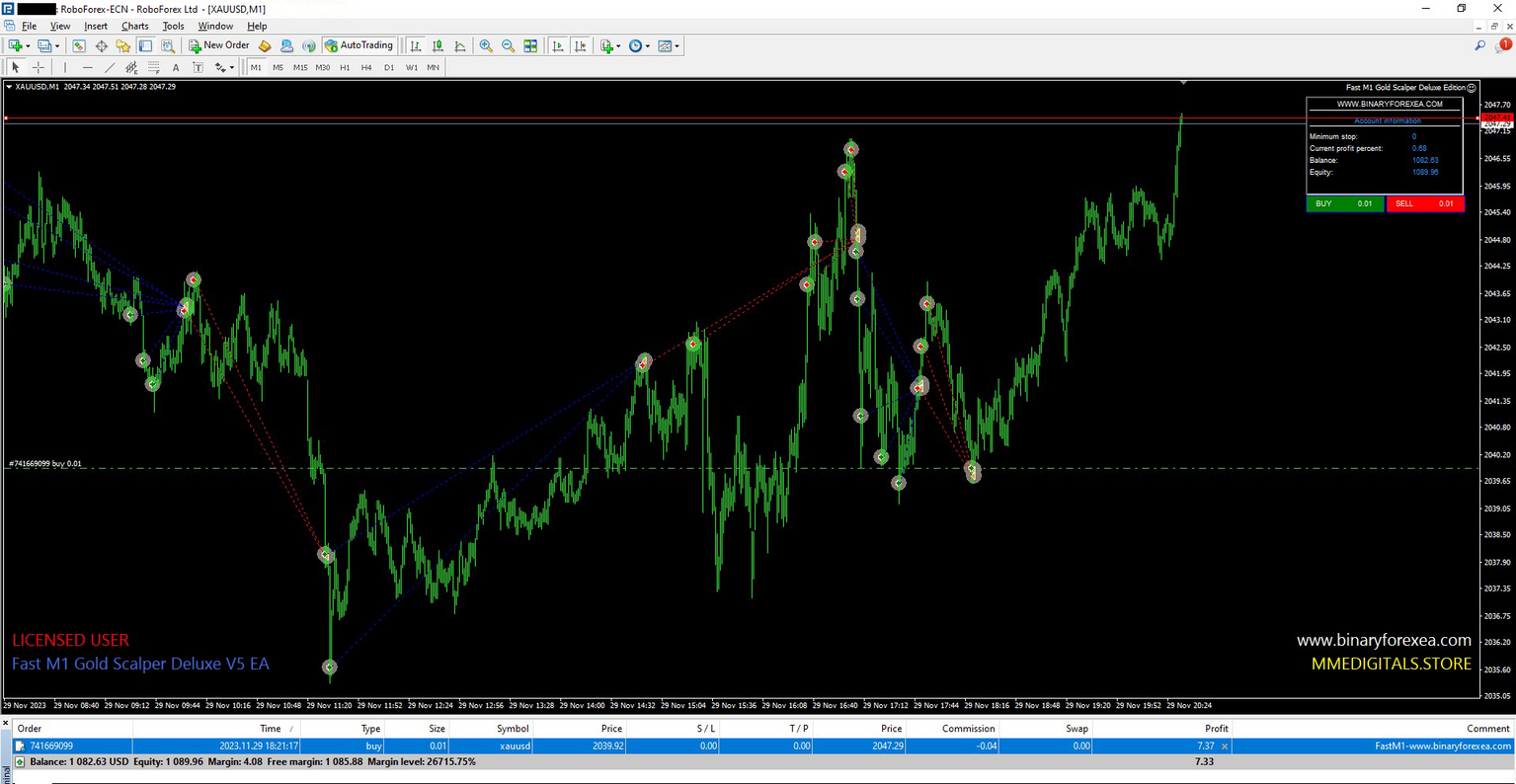The width and height of the screenshot is (1516, 784).
Task: Expand the new chart dropdown arrow
Action: pyautogui.click(x=28, y=45)
